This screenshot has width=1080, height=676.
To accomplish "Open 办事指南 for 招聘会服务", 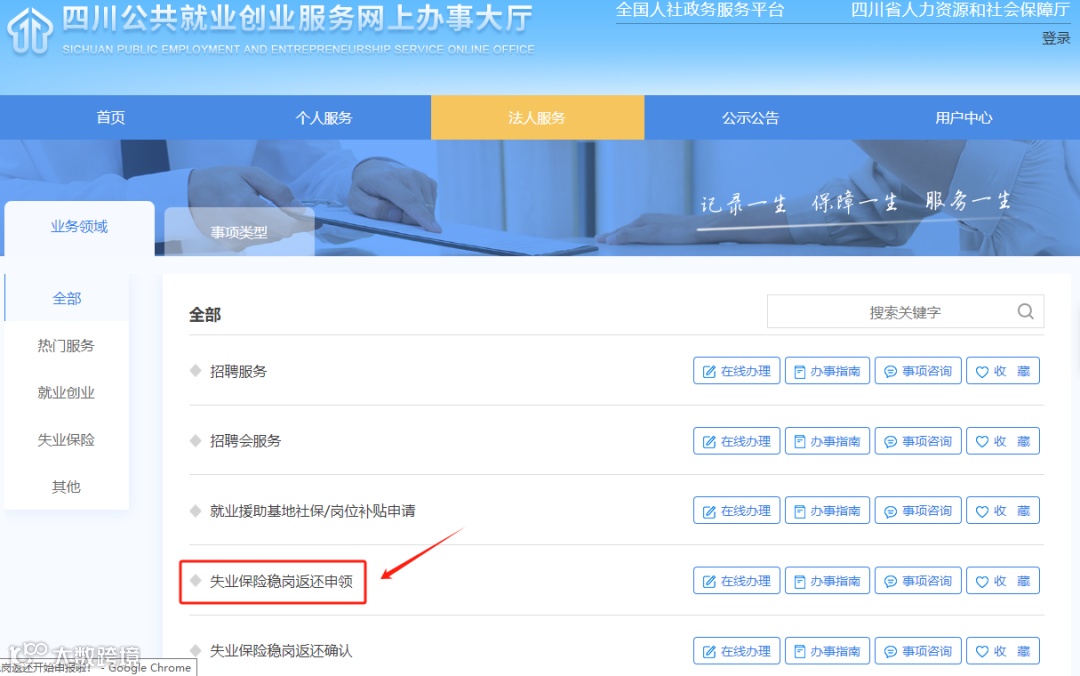I will point(827,441).
